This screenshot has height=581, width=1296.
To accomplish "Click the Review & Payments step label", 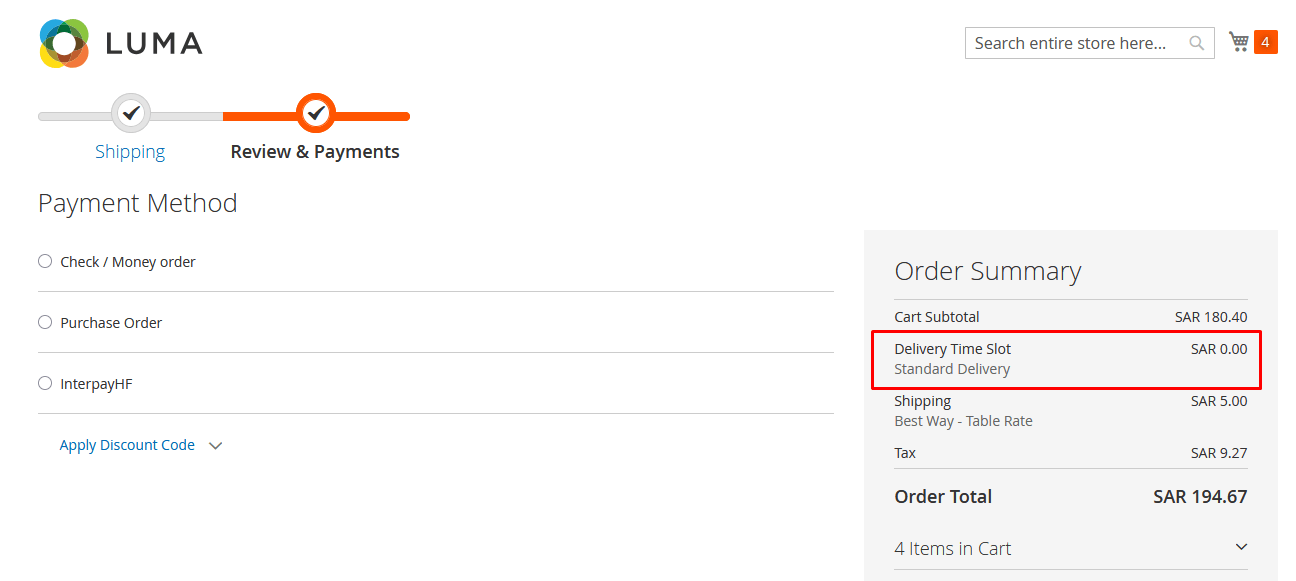I will 315,152.
